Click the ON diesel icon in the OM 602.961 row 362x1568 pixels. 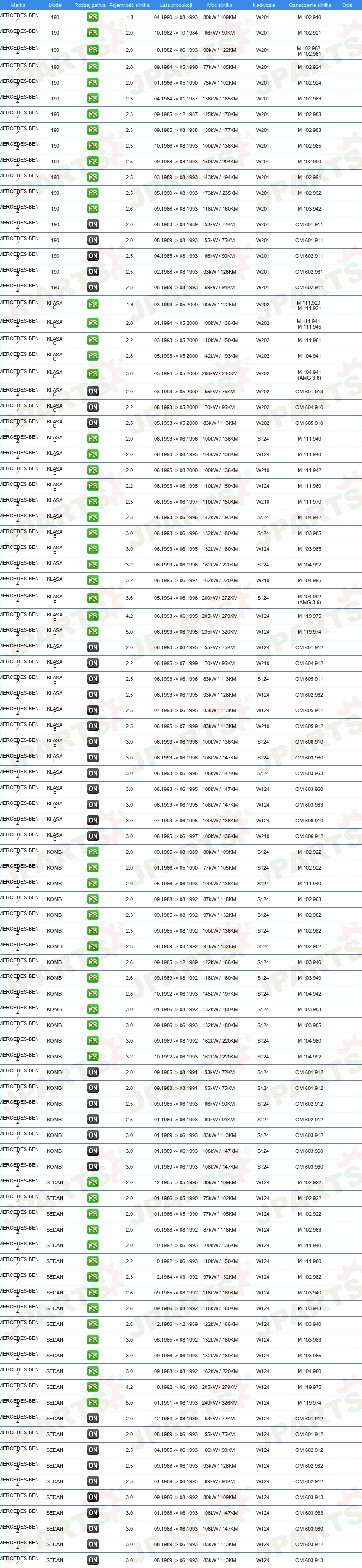coord(93,272)
